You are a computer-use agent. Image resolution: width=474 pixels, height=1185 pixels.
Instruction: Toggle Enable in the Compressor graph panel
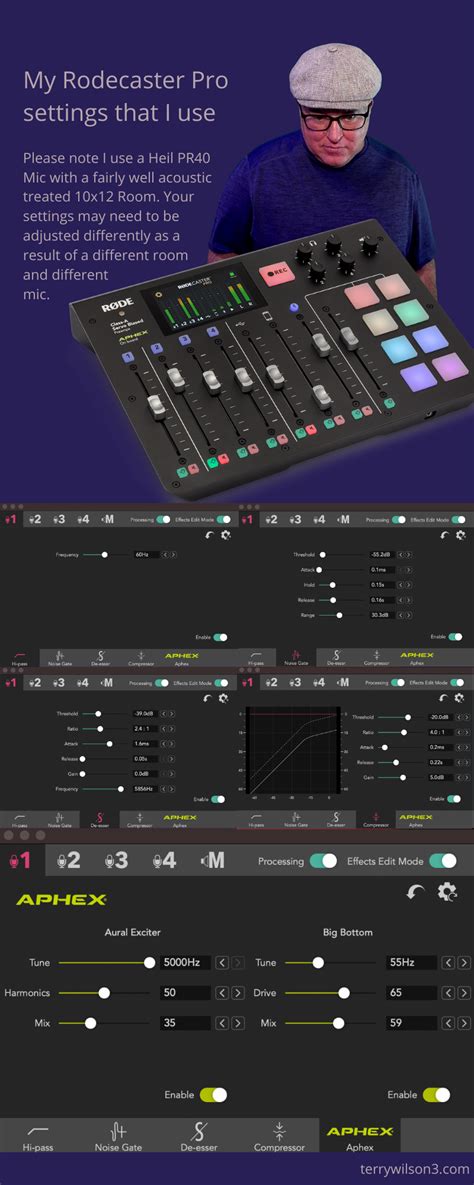pyautogui.click(x=454, y=799)
